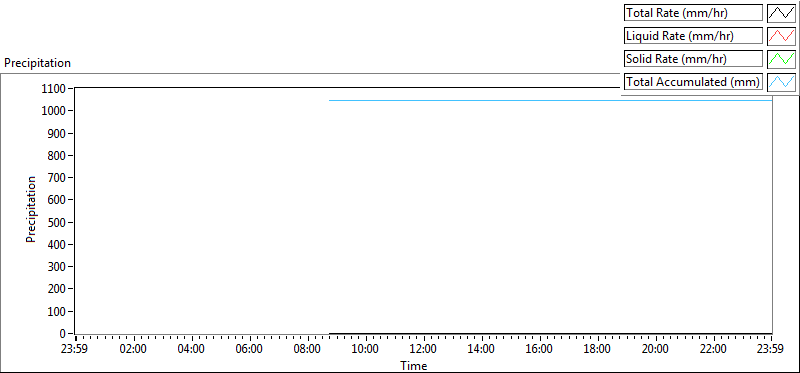Click the 20:00 time axis marker
Screen dimensions: 800x373
(655, 350)
